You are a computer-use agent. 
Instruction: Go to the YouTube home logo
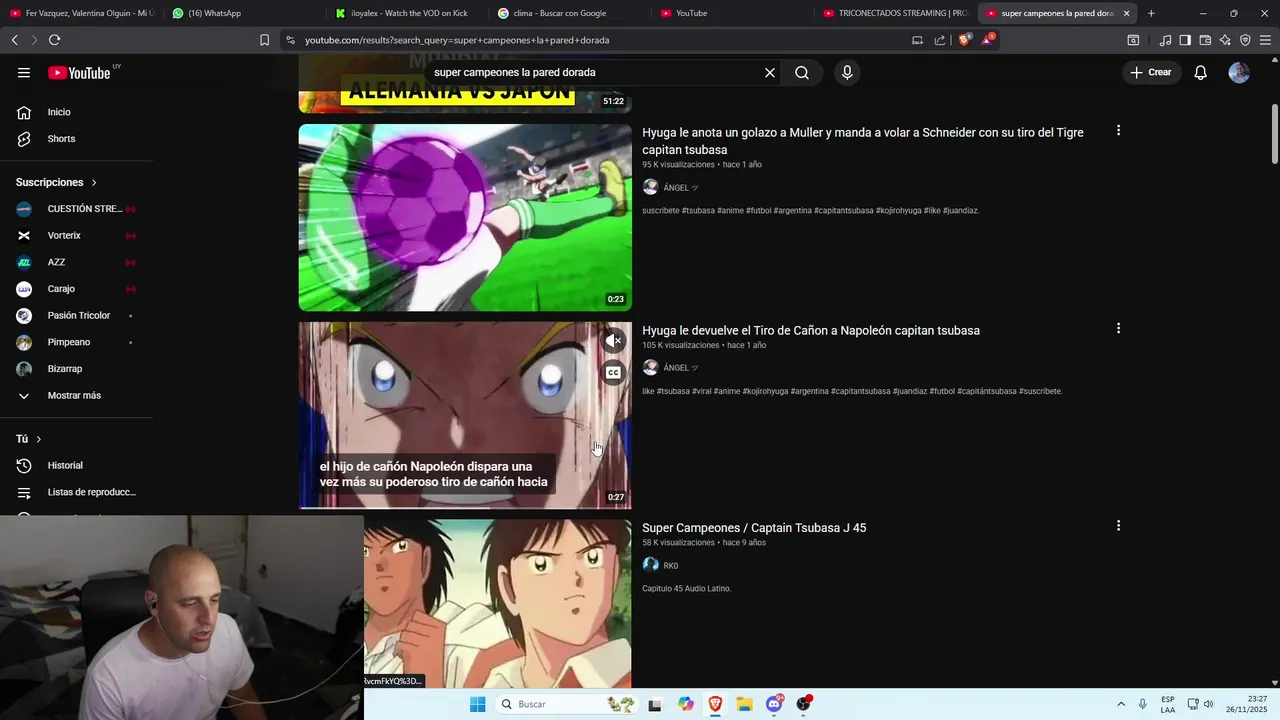coord(79,72)
